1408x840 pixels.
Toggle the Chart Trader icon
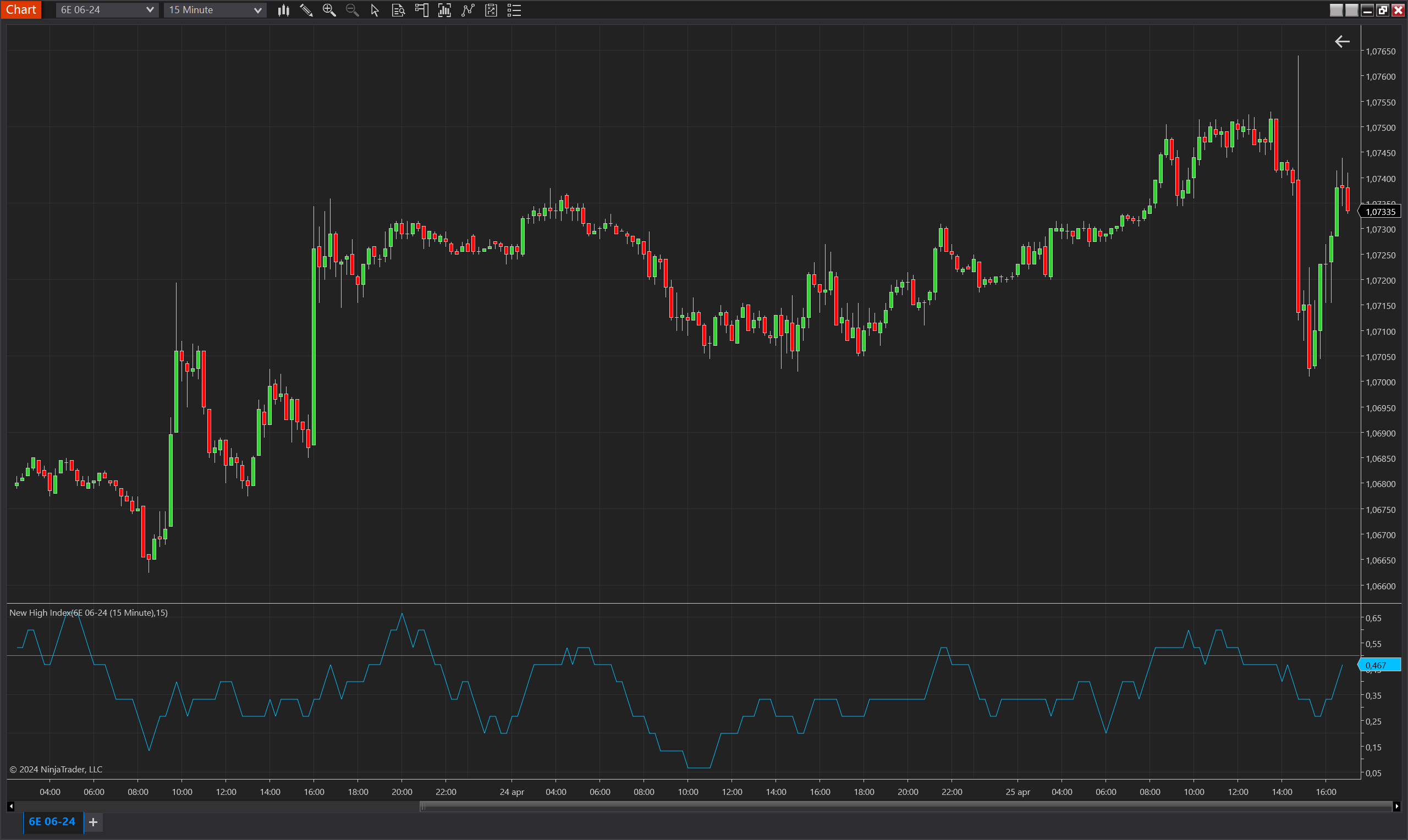(421, 10)
